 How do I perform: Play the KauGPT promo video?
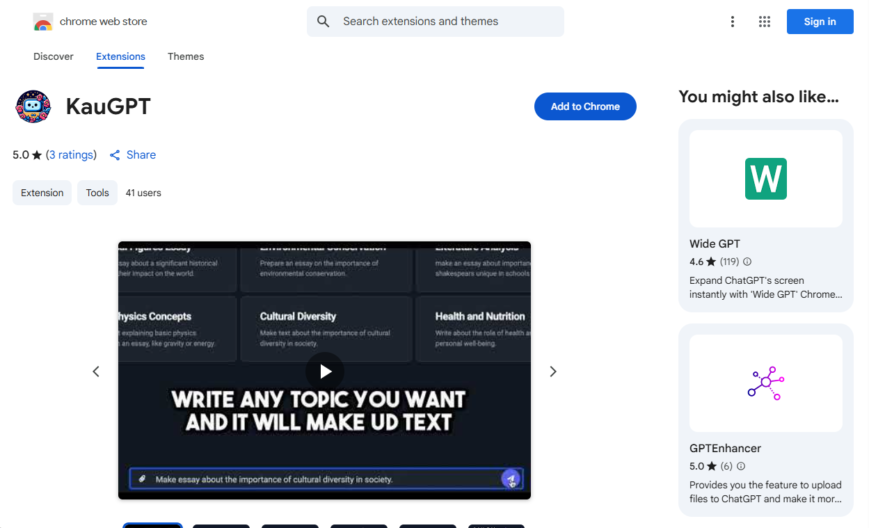325,371
